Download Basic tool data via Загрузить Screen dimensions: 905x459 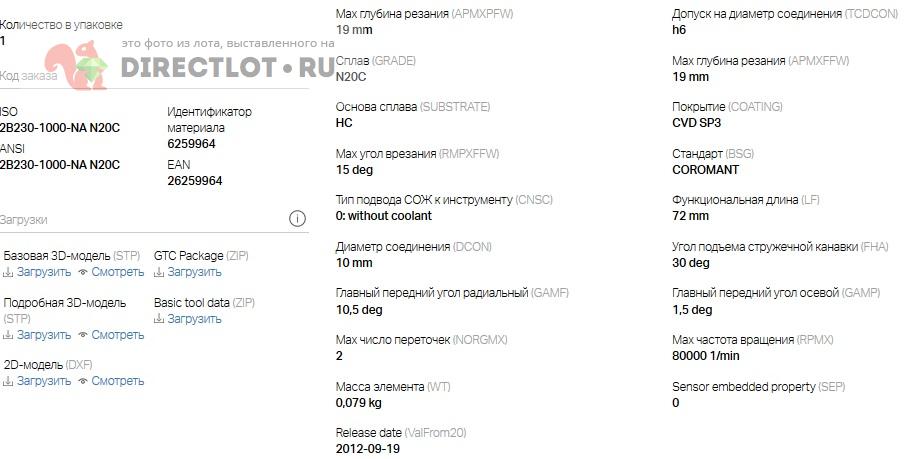tap(194, 319)
